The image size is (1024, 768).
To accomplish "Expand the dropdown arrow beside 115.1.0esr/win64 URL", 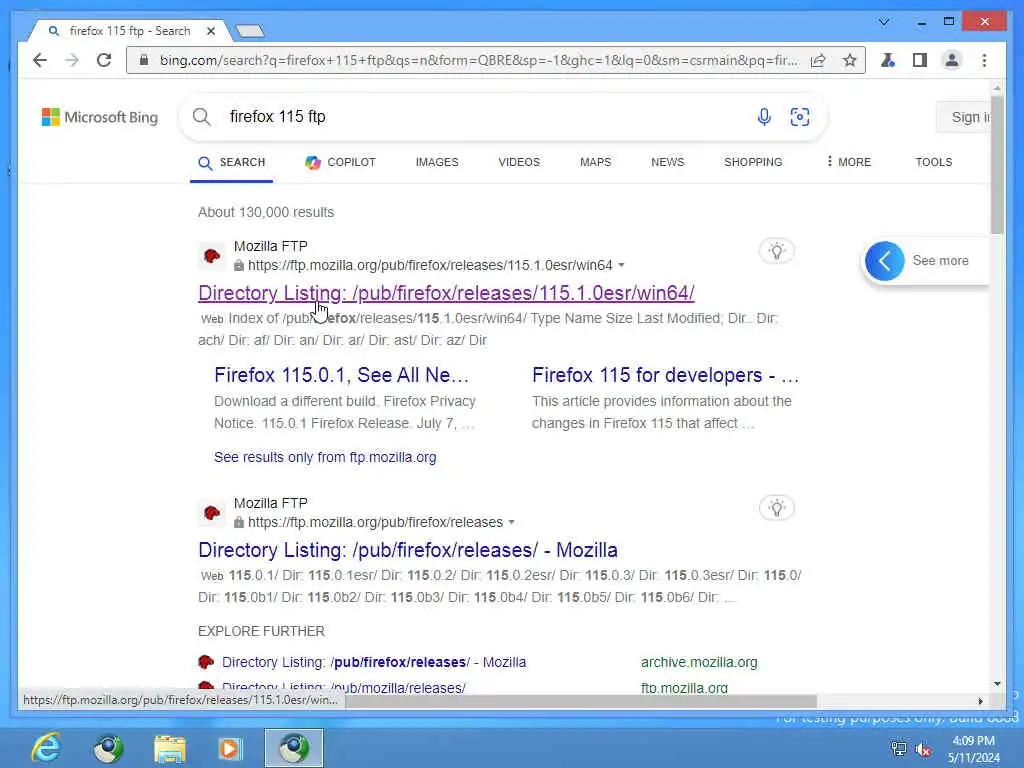I will tap(622, 265).
